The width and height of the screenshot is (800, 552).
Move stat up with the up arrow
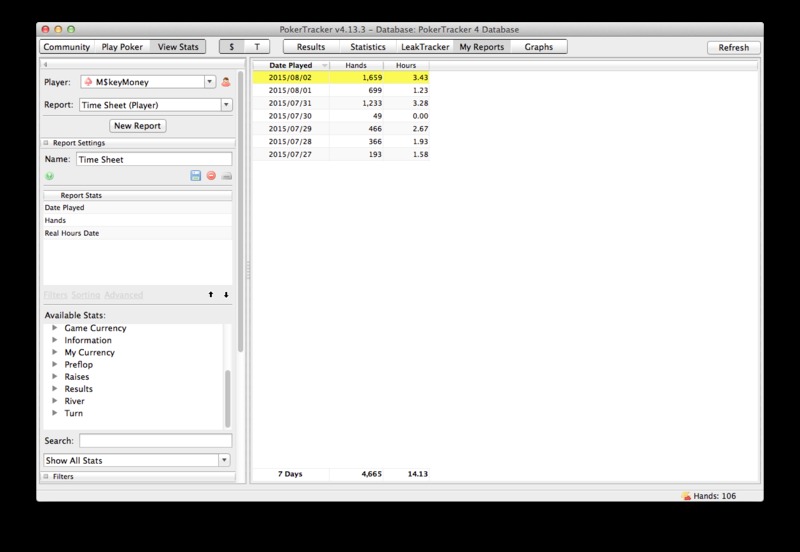click(211, 294)
